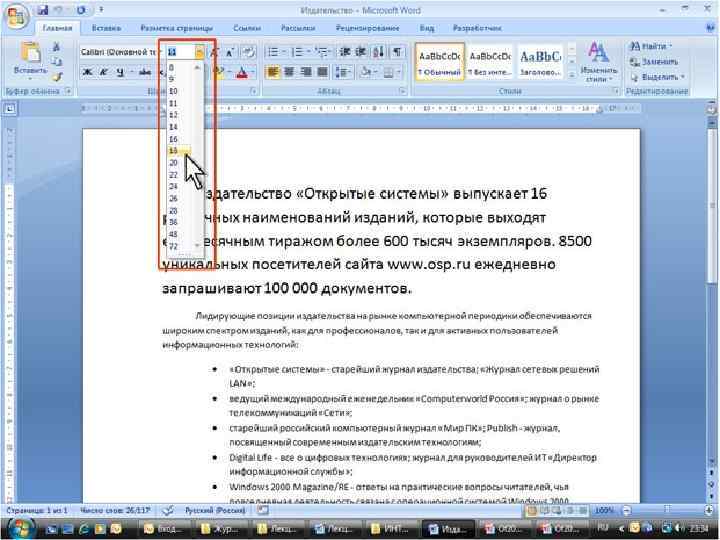Save document via Quick Access toolbar
This screenshot has width=720, height=540.
43,10
